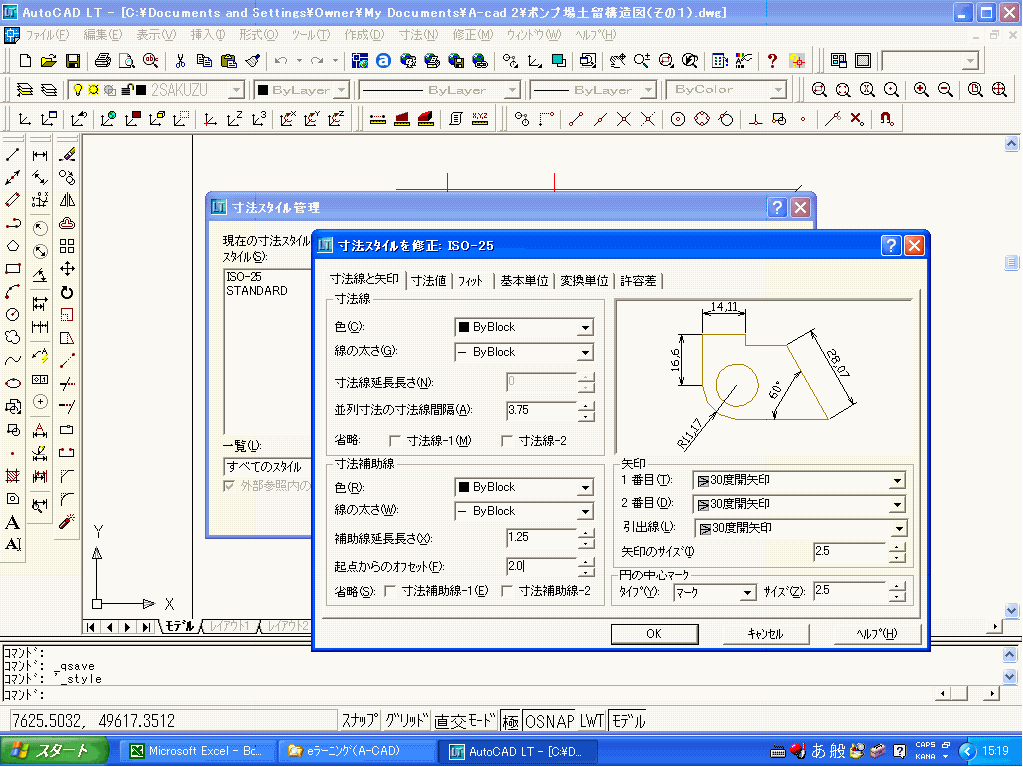The image size is (1023, 767).
Task: Increase 並列寸法の寸法線間隔 spinner up arrow
Action: (x=586, y=406)
